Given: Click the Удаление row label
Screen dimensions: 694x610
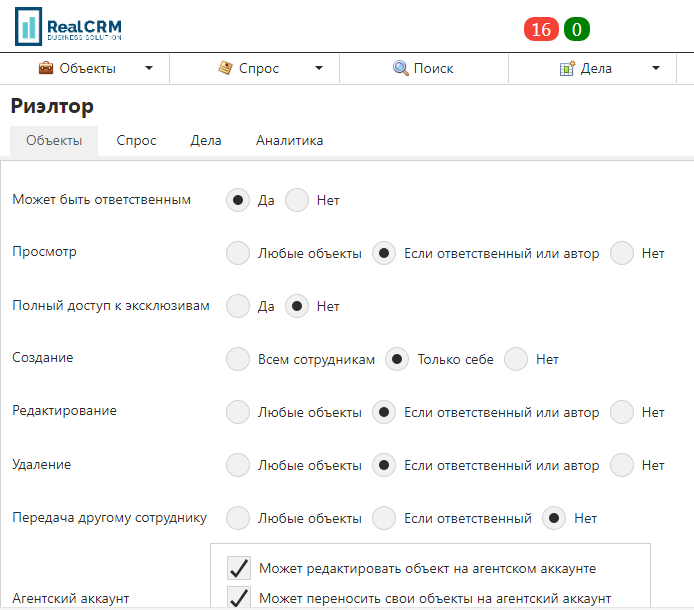Looking at the screenshot, I should pos(42,464).
